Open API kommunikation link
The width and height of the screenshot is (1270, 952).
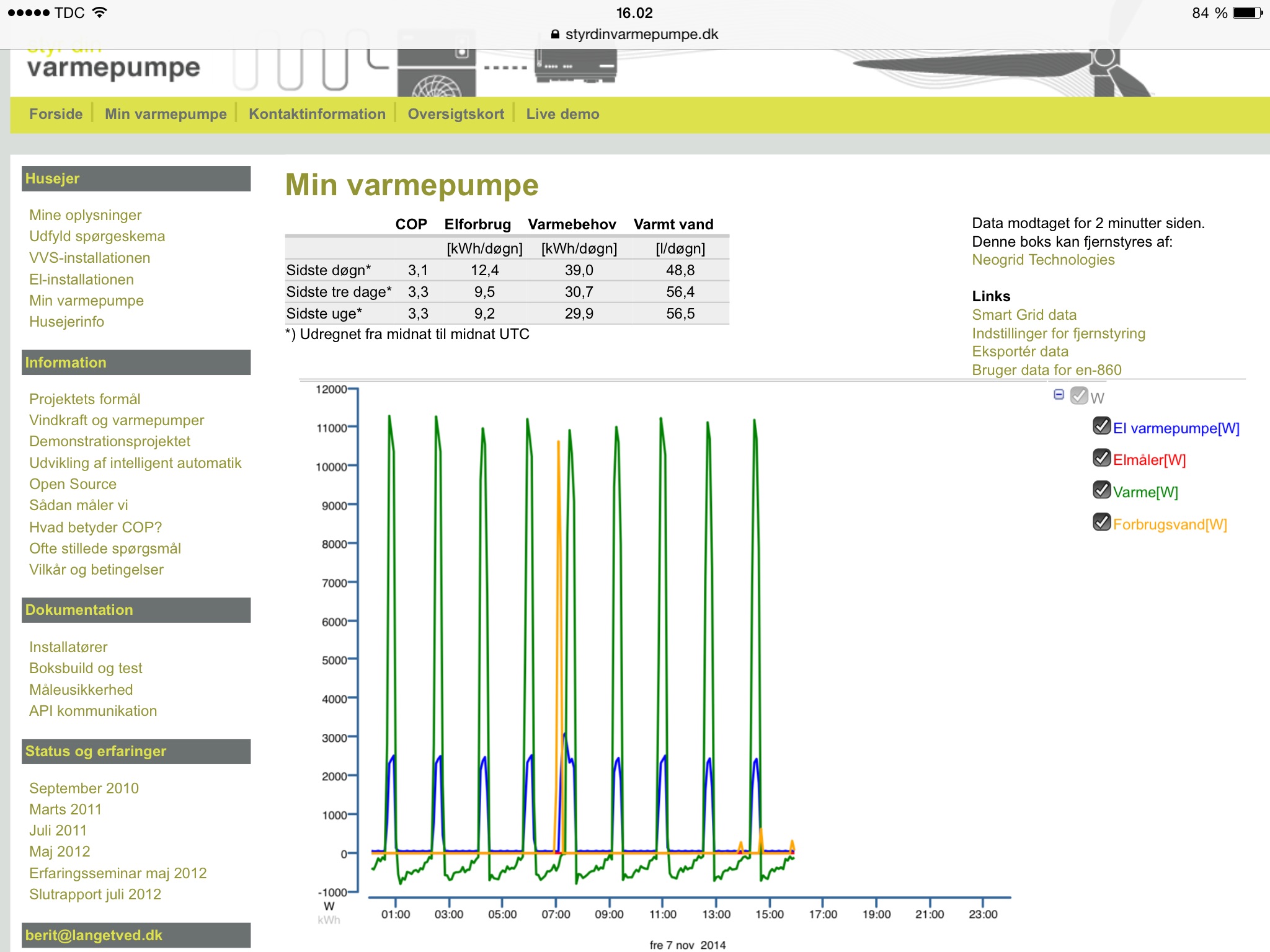(93, 711)
